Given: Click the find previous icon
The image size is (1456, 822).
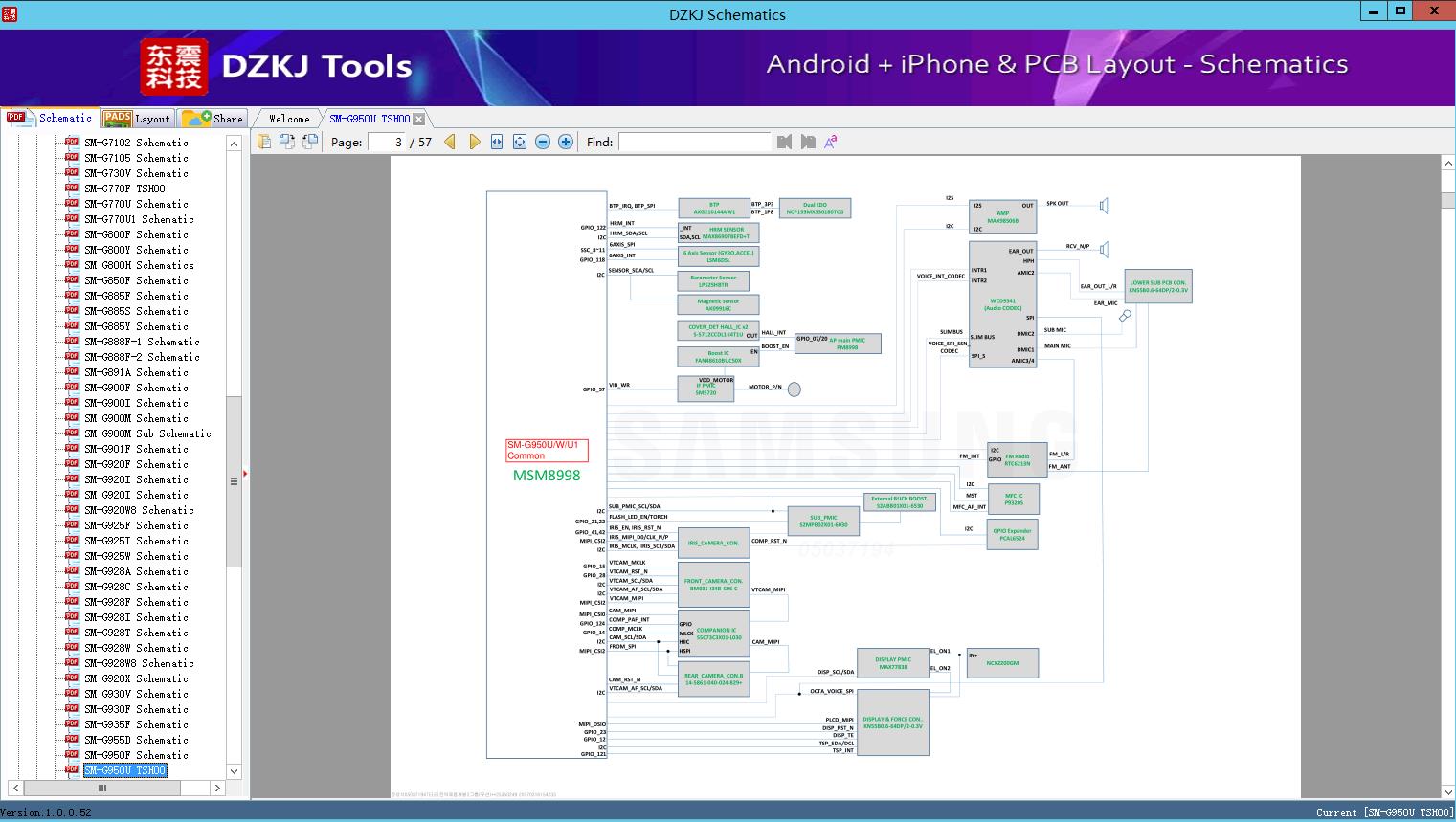Looking at the screenshot, I should pyautogui.click(x=785, y=142).
